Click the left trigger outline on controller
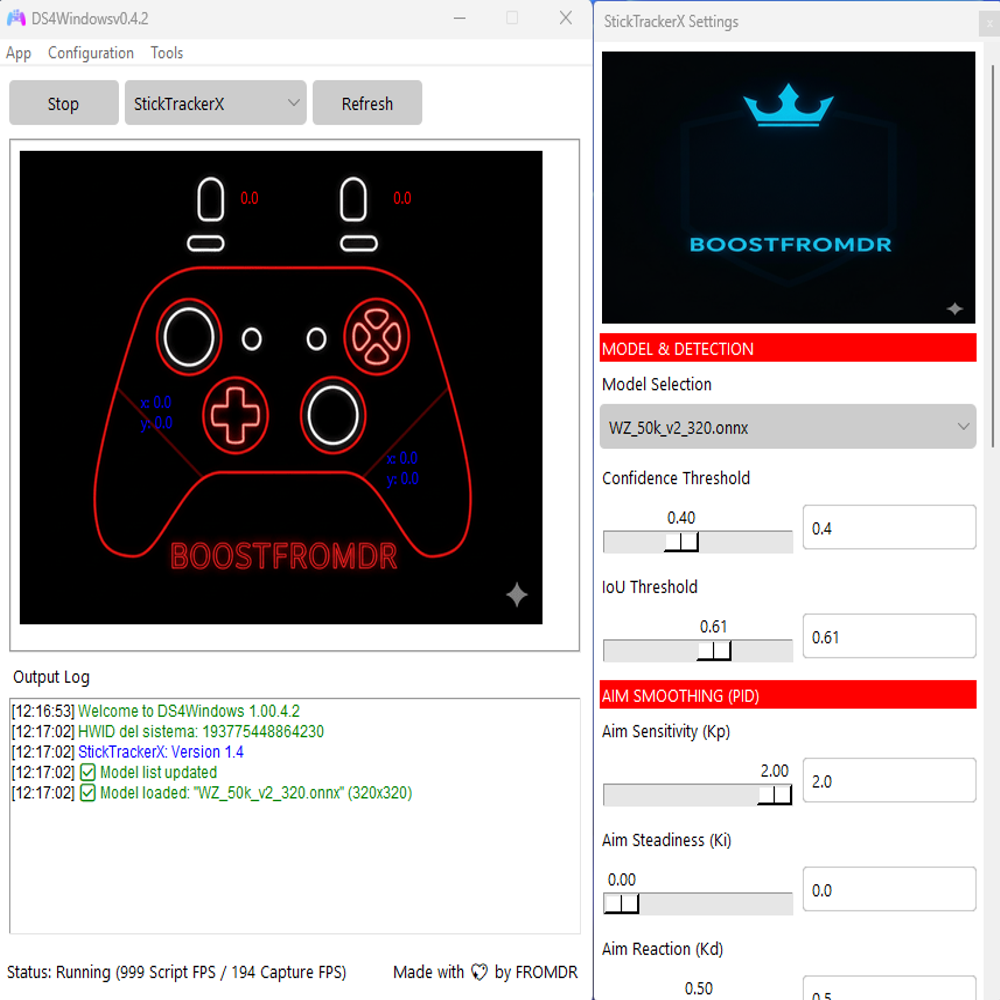Screen dimensions: 1000x1000 (x=210, y=199)
